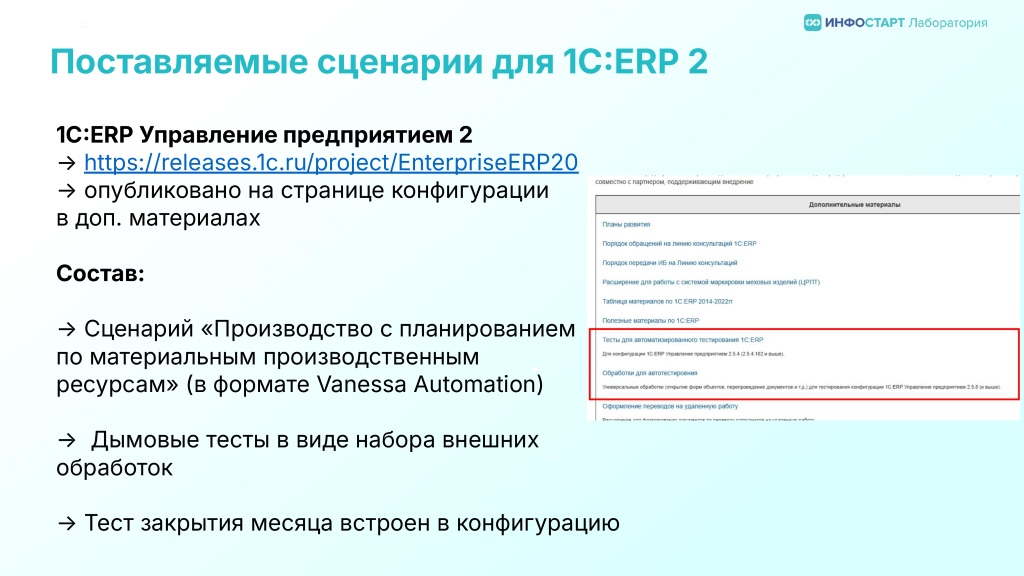Click the "Дополнительные материалы" table header
Viewport: 1024px width, 576px height.
[x=807, y=204]
